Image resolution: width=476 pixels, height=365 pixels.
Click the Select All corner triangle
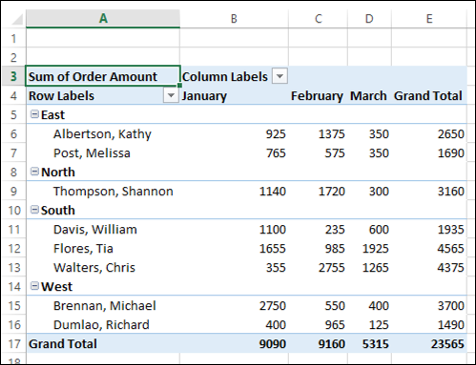16,19
